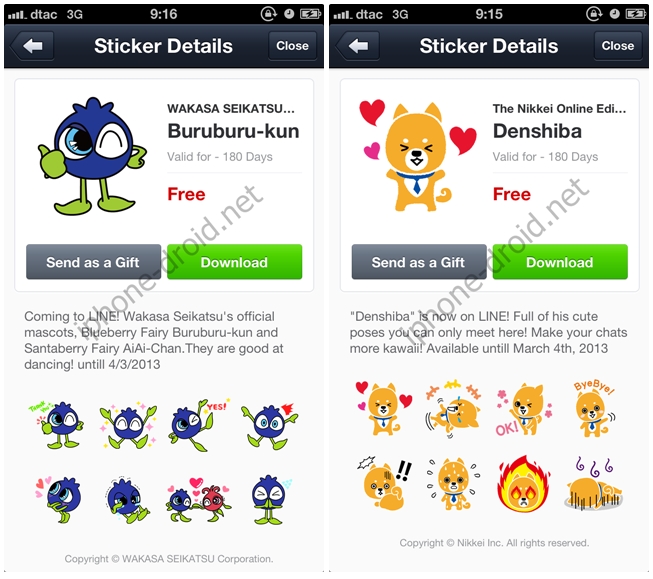Preview the shocked Denshiba sticker with exclamation marks
This screenshot has height=579, width=653.
[384, 485]
